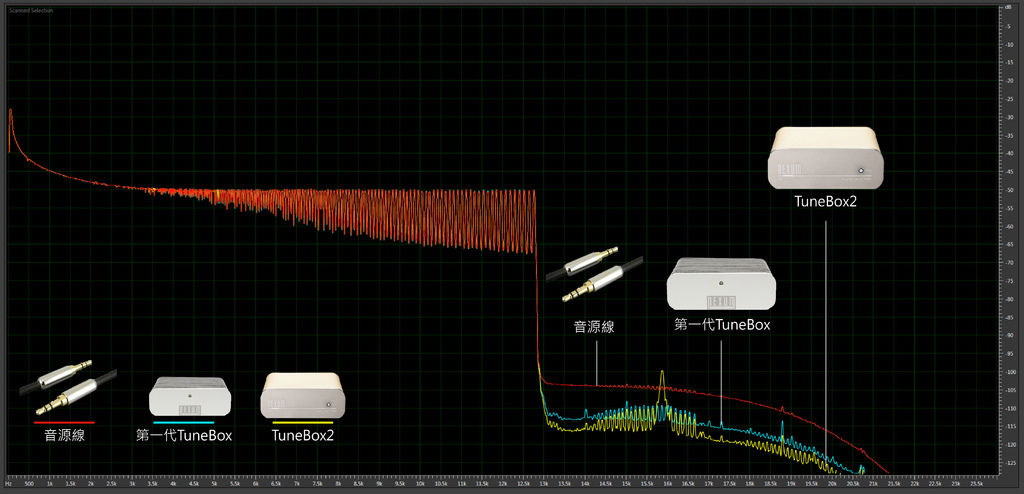Click the 20k mark on the frequency ruler
1024x494 pixels.
click(x=832, y=484)
